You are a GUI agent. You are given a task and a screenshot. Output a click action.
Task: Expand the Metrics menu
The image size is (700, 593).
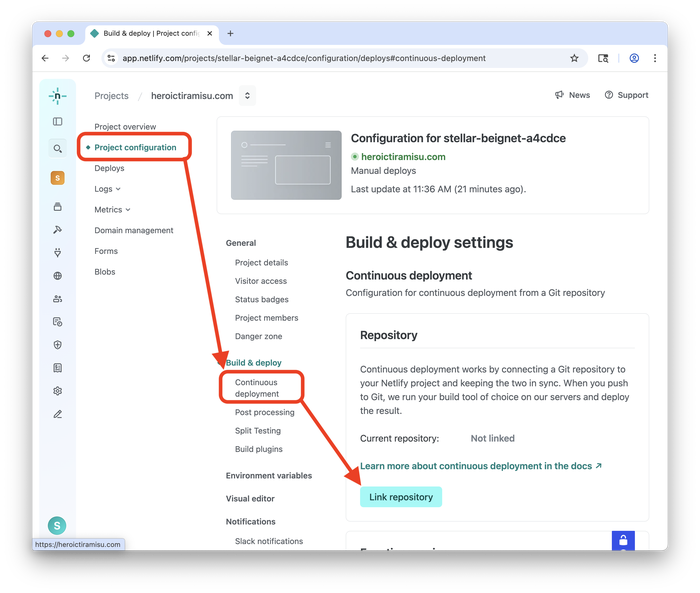tap(112, 209)
